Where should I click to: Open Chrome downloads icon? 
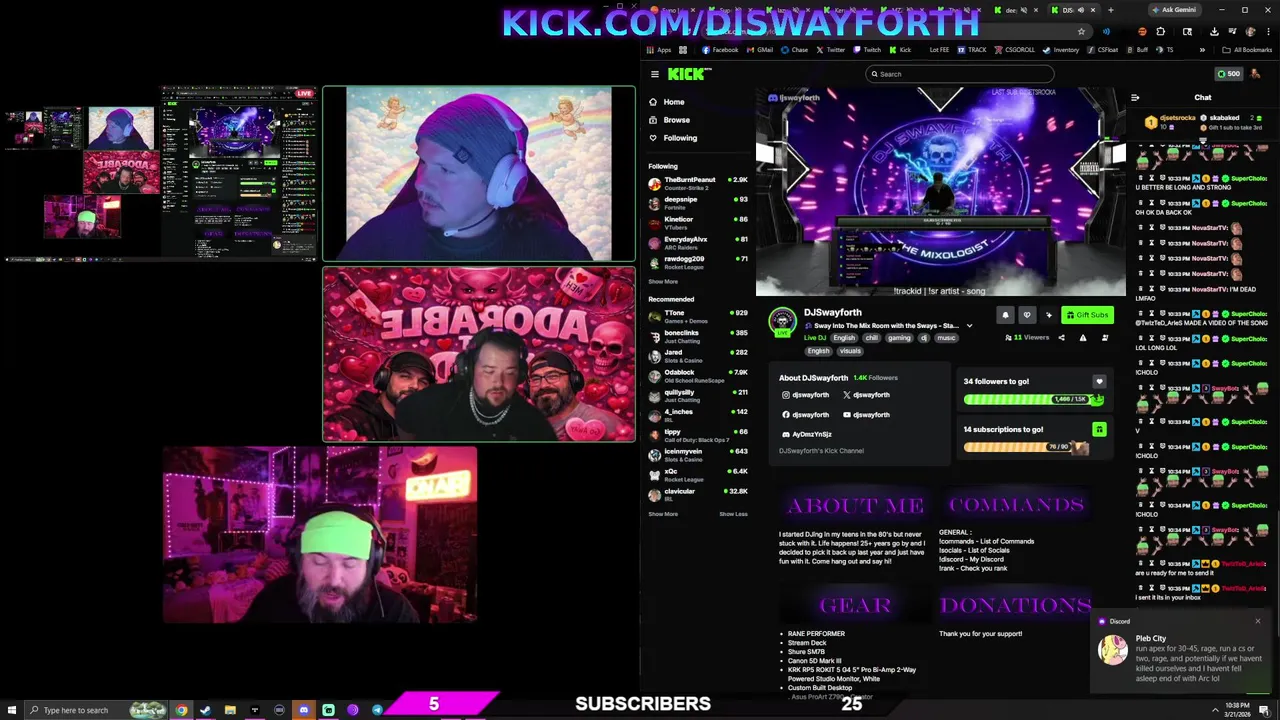click(1214, 31)
